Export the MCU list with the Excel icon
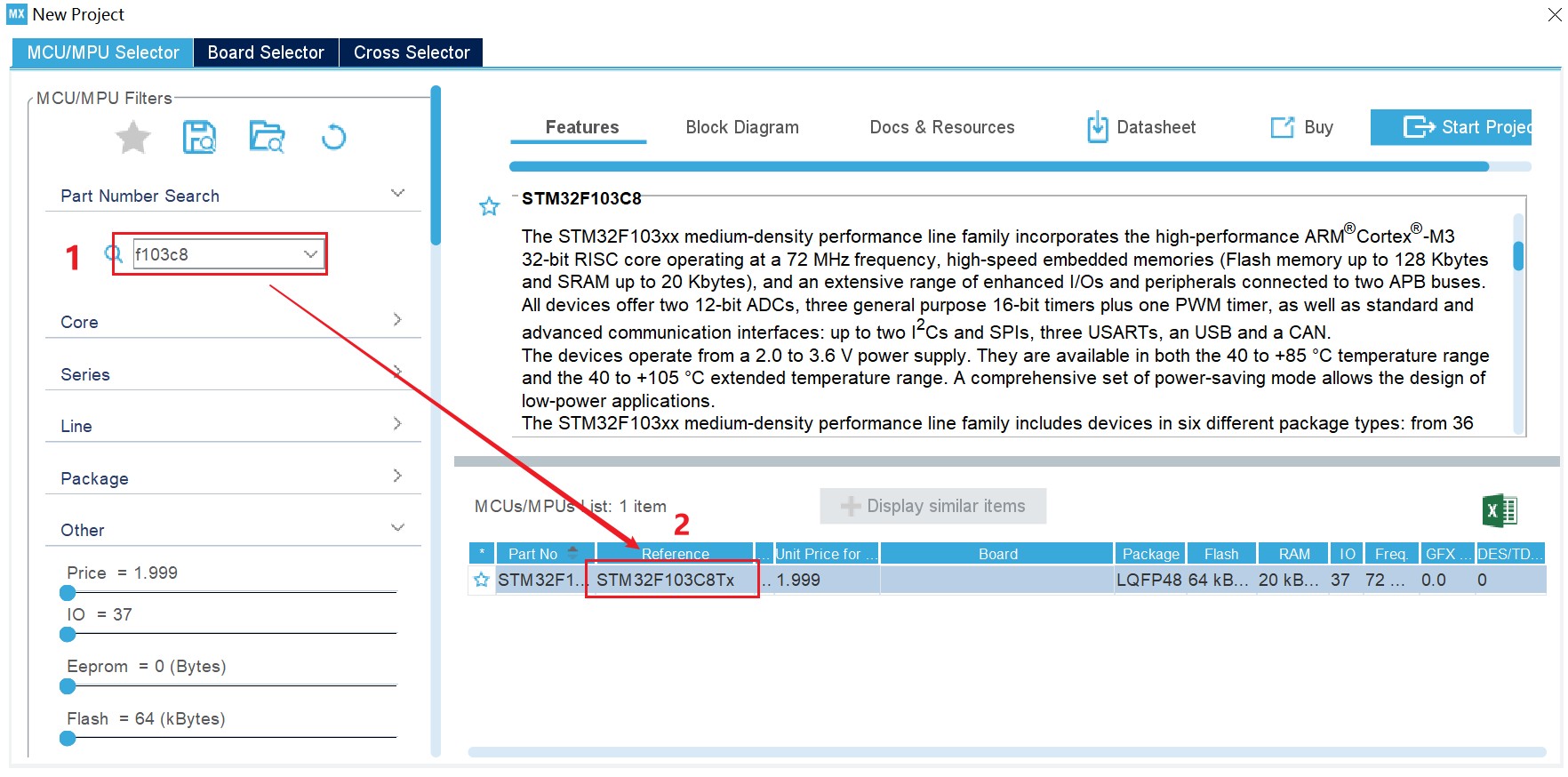 (x=1500, y=510)
